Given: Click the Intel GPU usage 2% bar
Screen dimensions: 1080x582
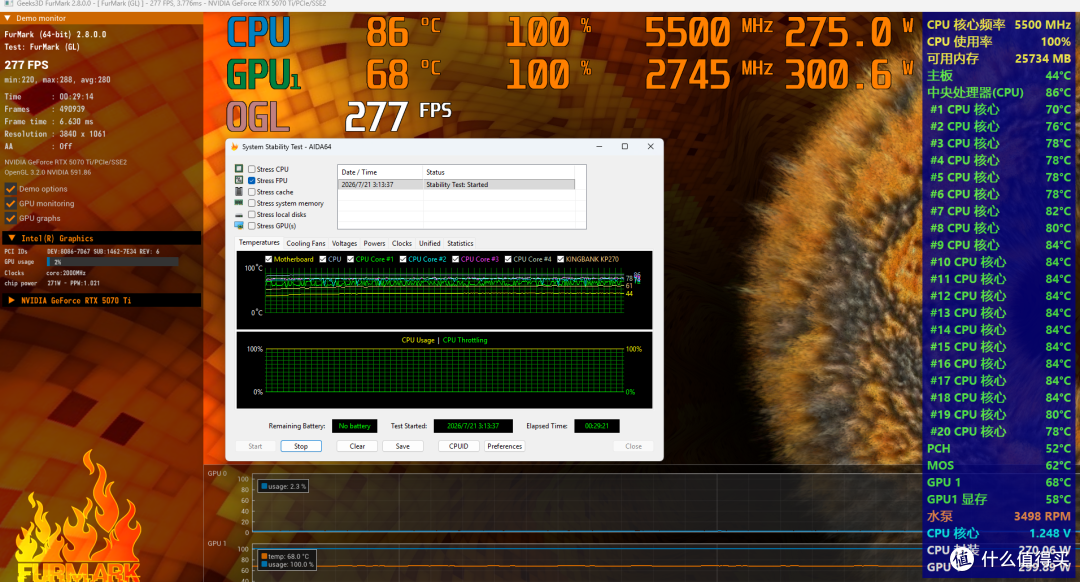Looking at the screenshot, I should pyautogui.click(x=112, y=262).
